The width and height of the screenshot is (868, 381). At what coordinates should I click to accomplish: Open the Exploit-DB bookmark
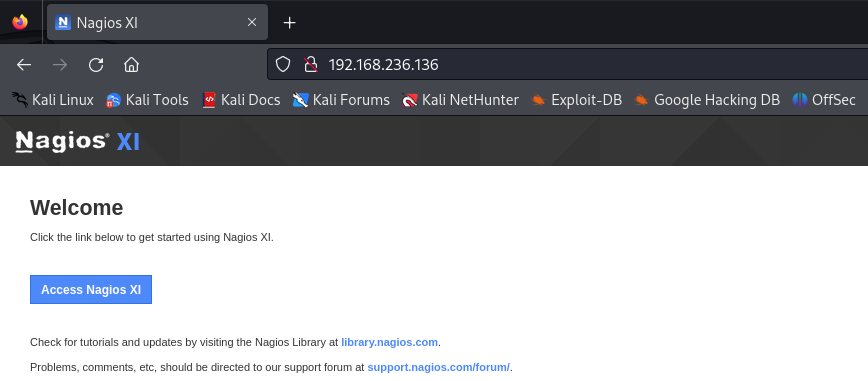pos(577,100)
